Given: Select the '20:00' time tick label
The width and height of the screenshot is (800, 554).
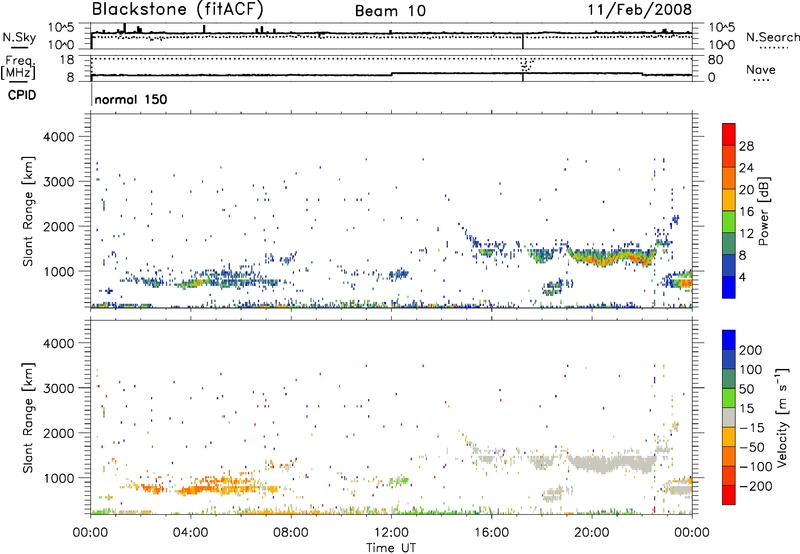Looking at the screenshot, I should (x=591, y=533).
